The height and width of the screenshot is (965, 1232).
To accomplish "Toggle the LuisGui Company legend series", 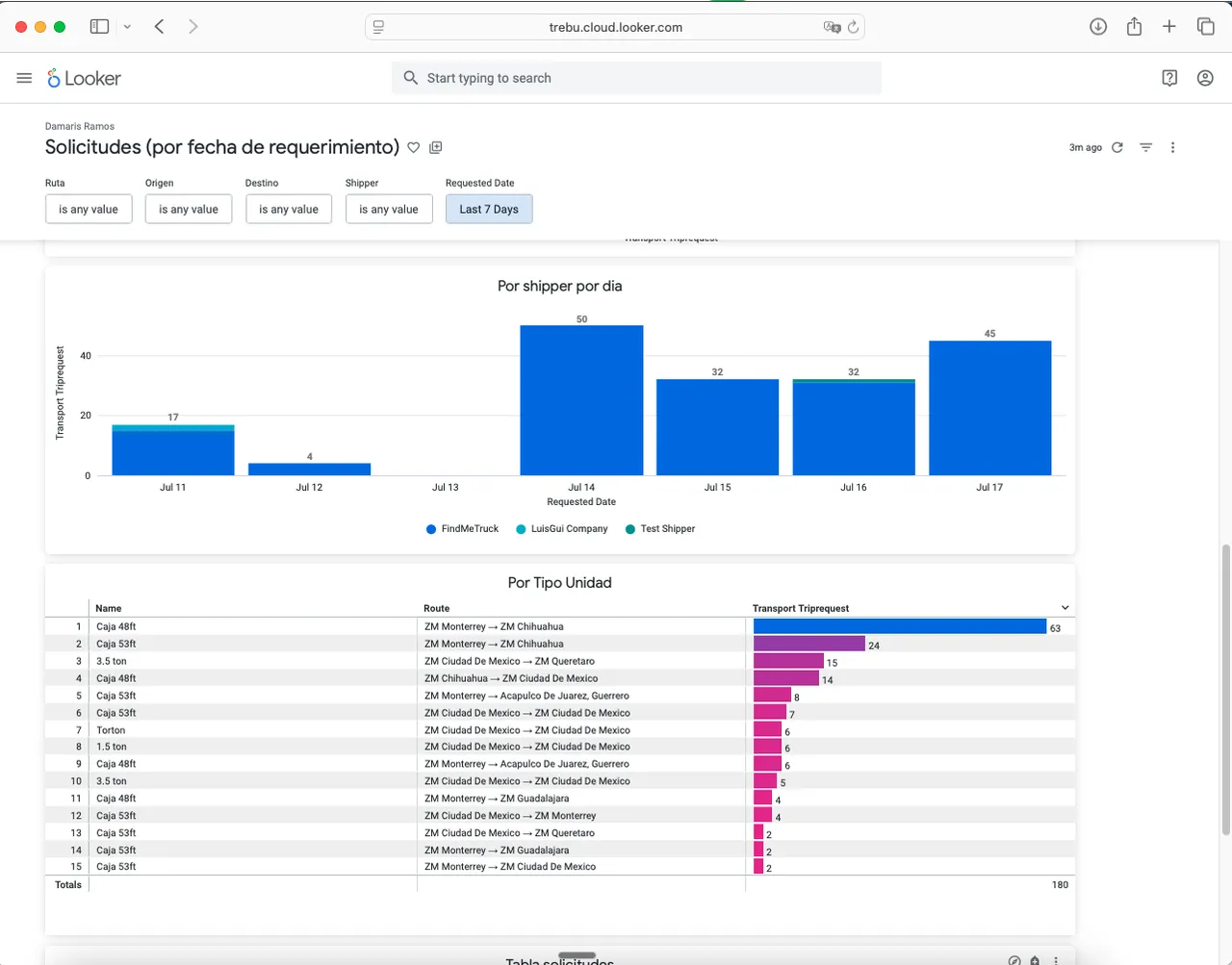I will tap(562, 529).
